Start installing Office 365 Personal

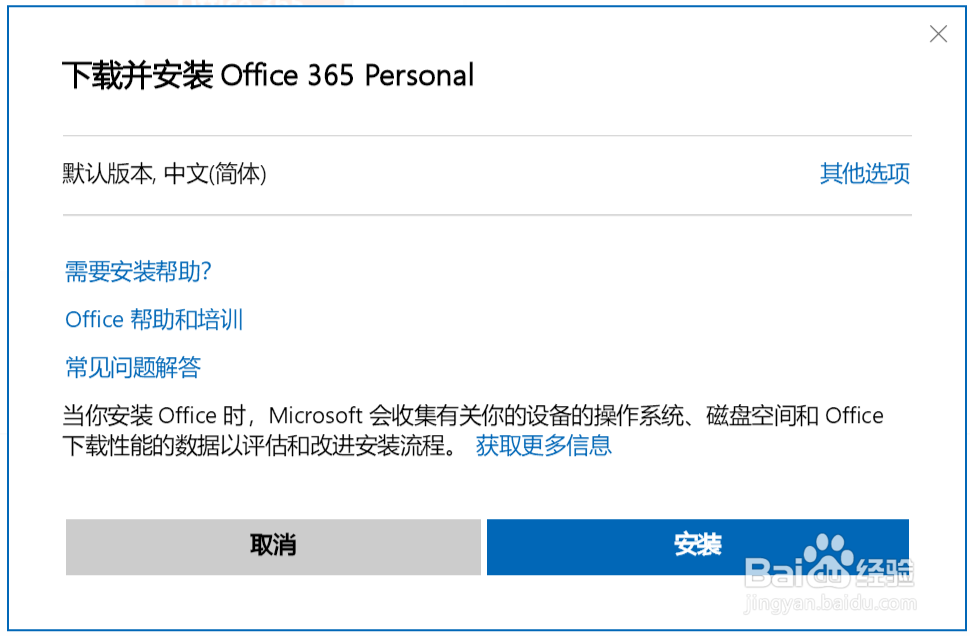pyautogui.click(x=697, y=547)
